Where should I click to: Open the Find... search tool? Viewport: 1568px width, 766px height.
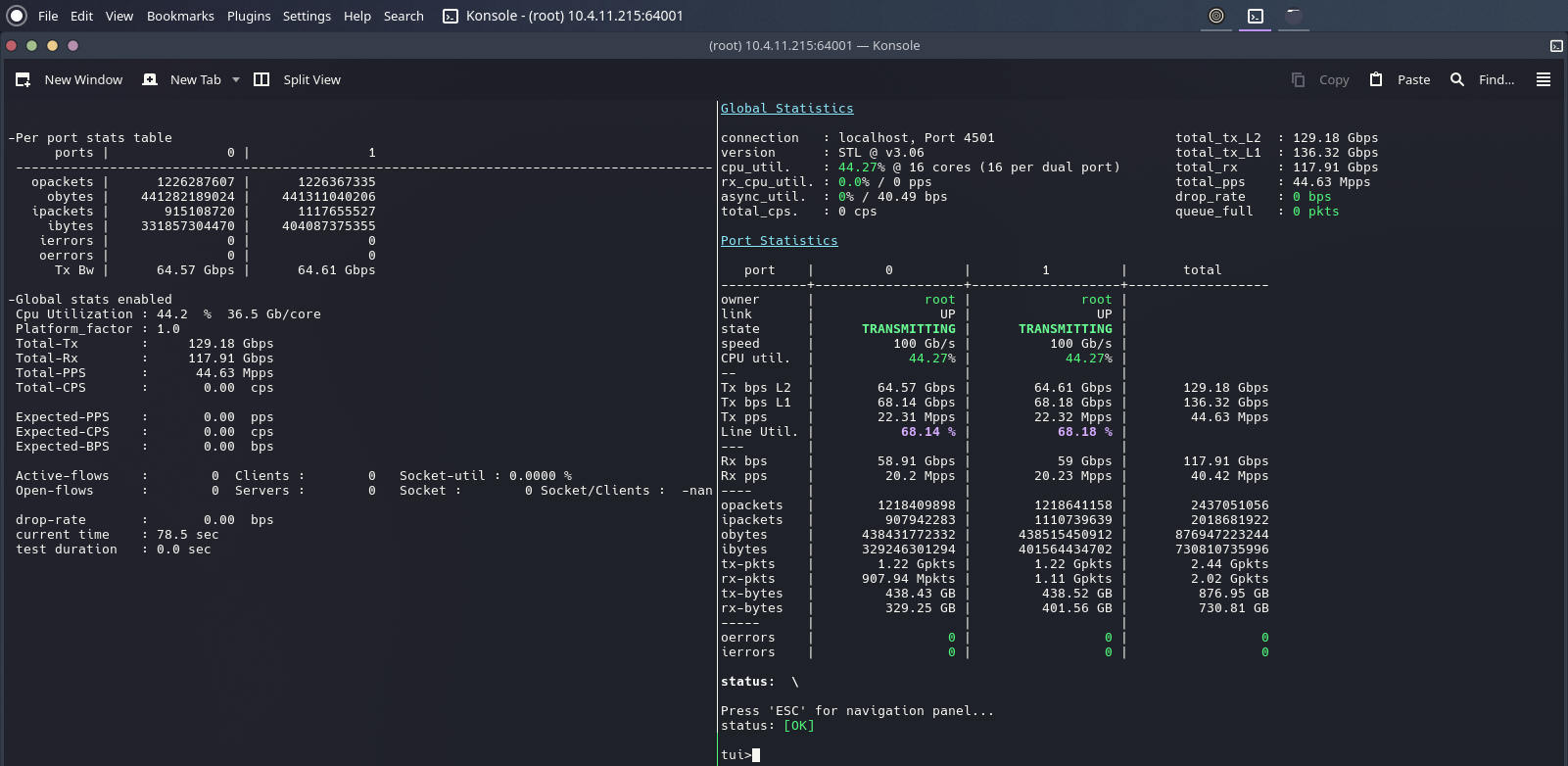pos(1482,79)
